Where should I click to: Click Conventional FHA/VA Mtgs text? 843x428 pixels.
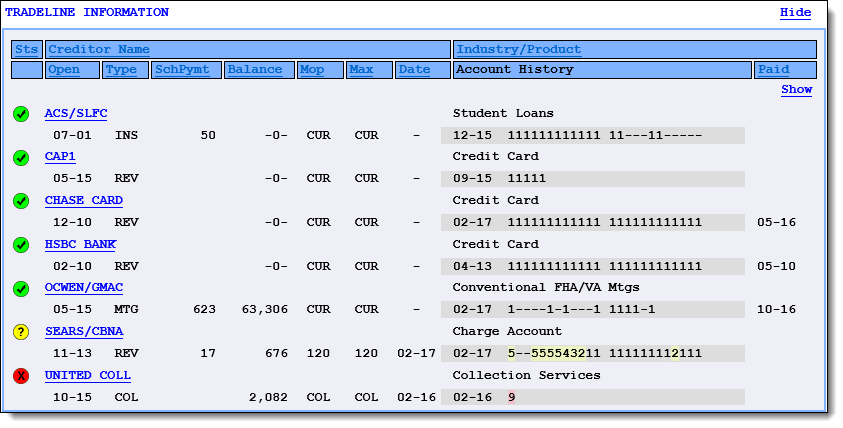546,288
